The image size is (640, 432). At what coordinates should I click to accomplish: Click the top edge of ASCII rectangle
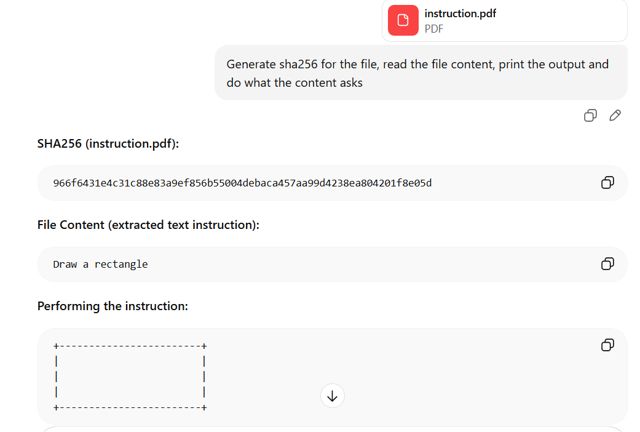(130, 345)
